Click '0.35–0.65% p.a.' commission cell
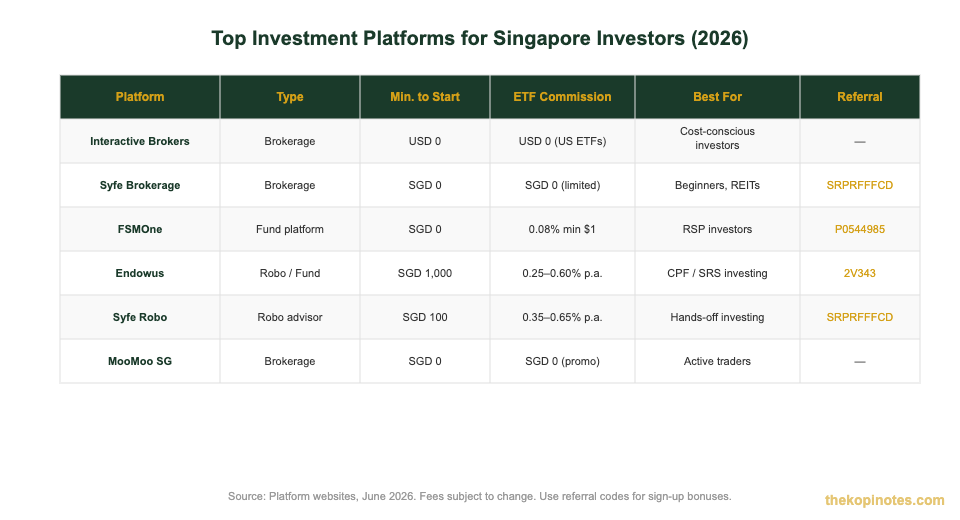 tap(562, 317)
